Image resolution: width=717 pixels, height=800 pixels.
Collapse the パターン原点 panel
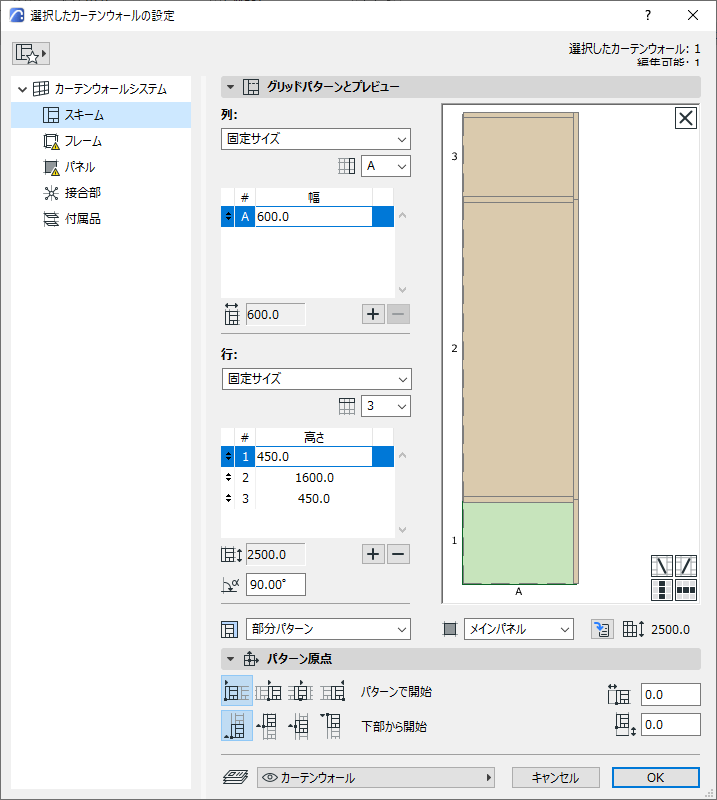point(231,659)
